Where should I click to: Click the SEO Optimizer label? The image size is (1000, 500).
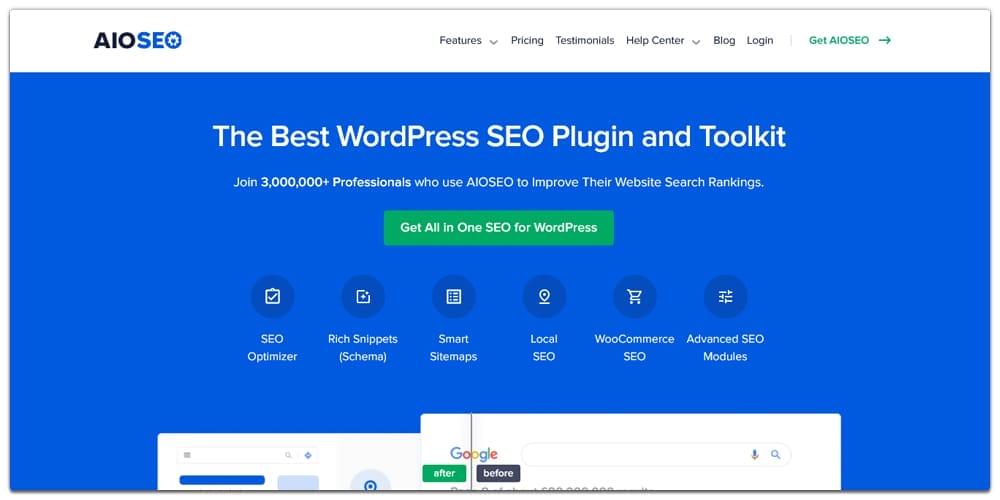pos(272,348)
